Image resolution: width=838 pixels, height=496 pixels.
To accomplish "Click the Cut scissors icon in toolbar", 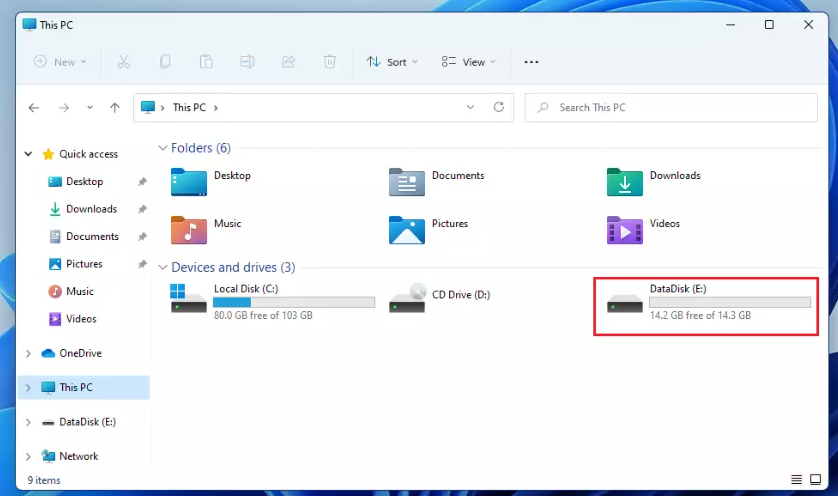I will coord(123,62).
